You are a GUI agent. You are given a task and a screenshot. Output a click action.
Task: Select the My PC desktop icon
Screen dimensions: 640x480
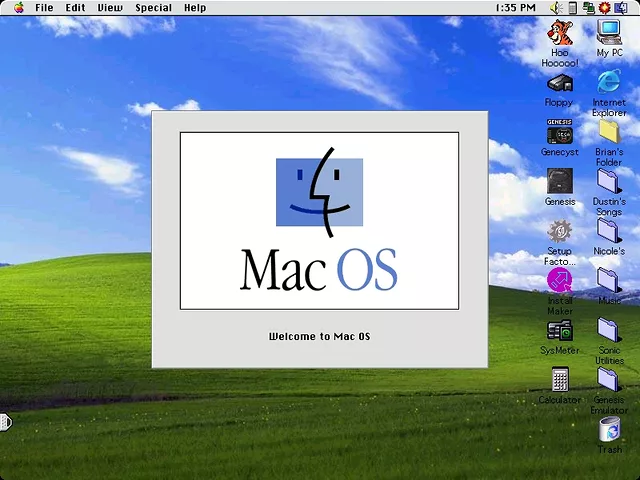pyautogui.click(x=609, y=32)
